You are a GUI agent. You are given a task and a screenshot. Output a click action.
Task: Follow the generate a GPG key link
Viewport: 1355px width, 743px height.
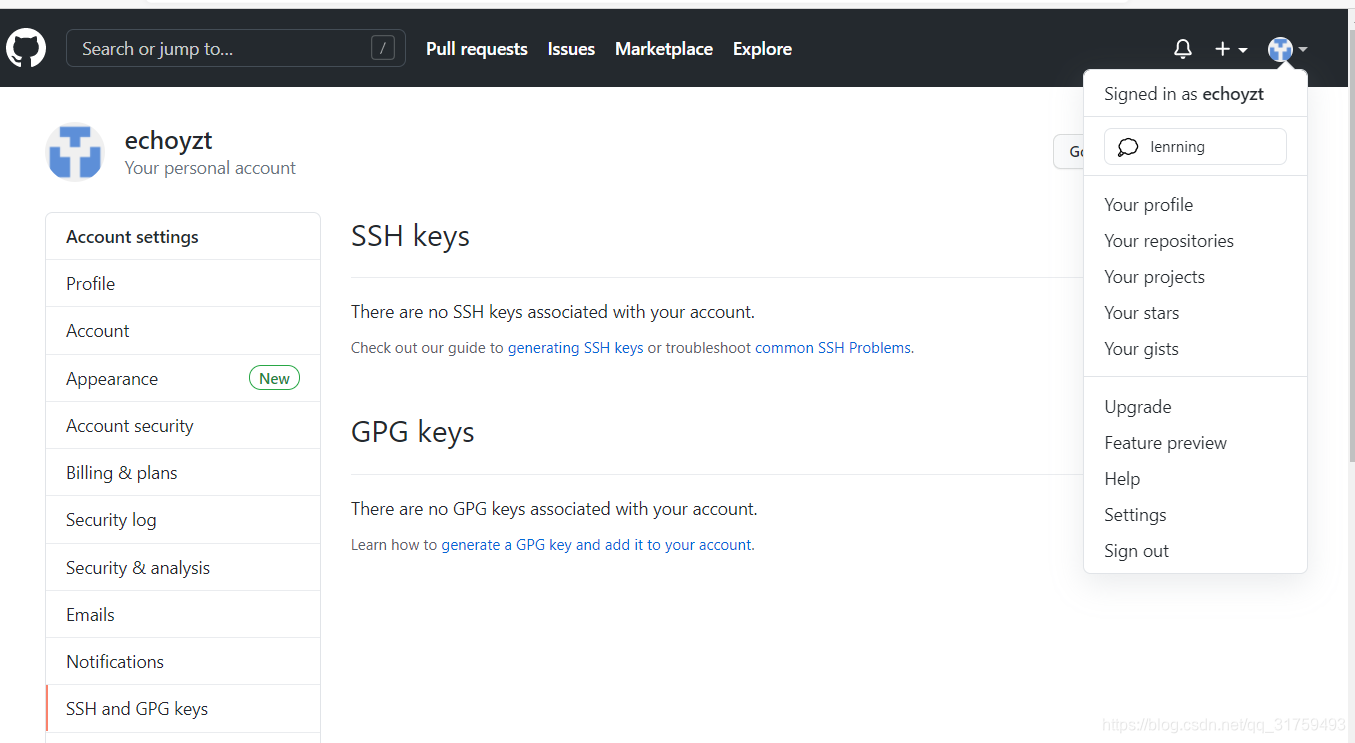coord(596,545)
